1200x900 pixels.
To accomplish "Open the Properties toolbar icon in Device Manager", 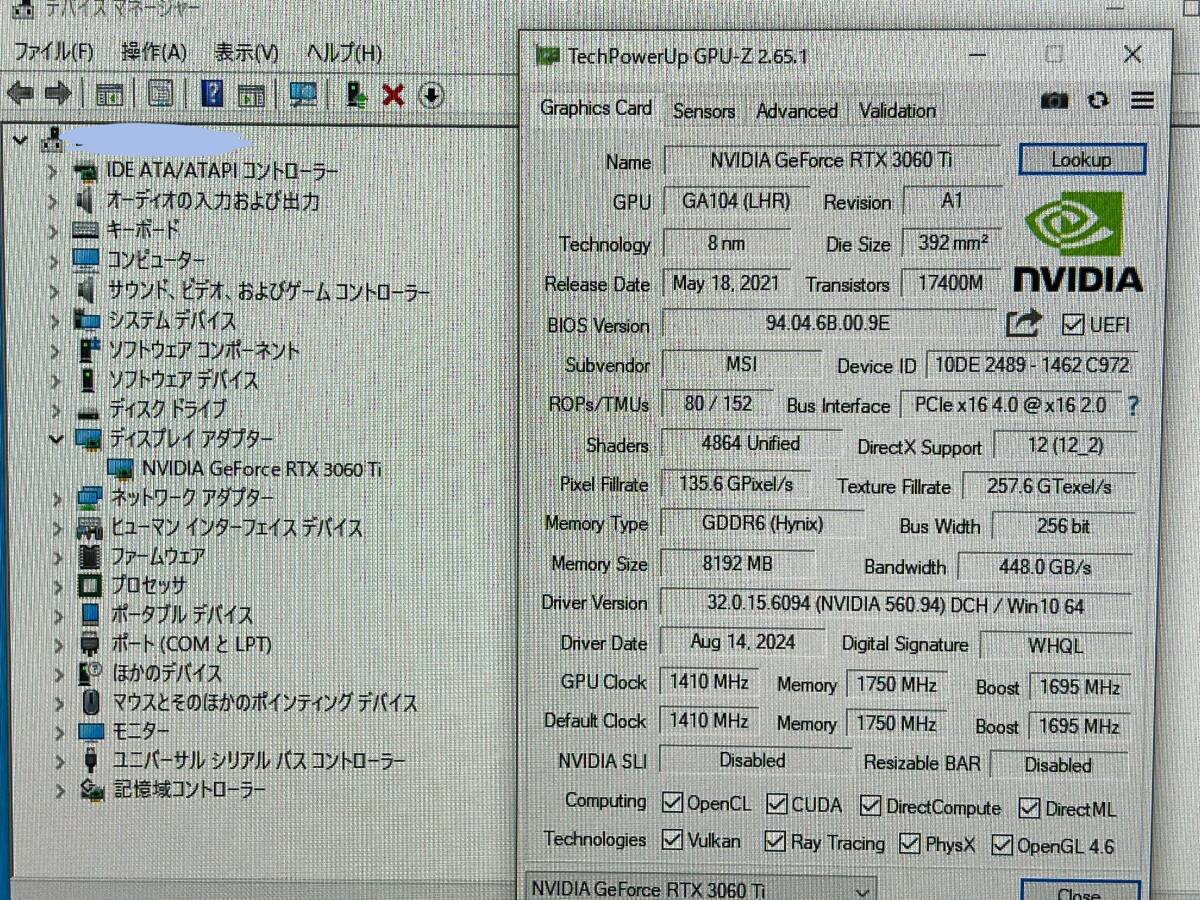I will coord(160,94).
